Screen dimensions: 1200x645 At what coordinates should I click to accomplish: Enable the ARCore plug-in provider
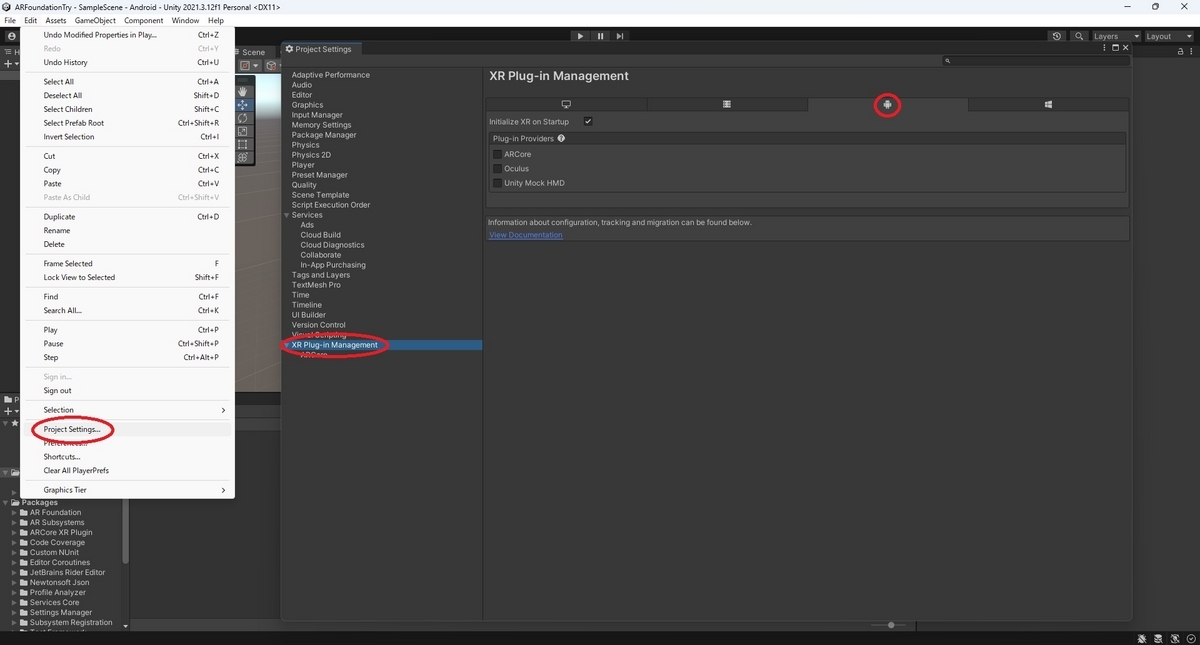(x=497, y=154)
